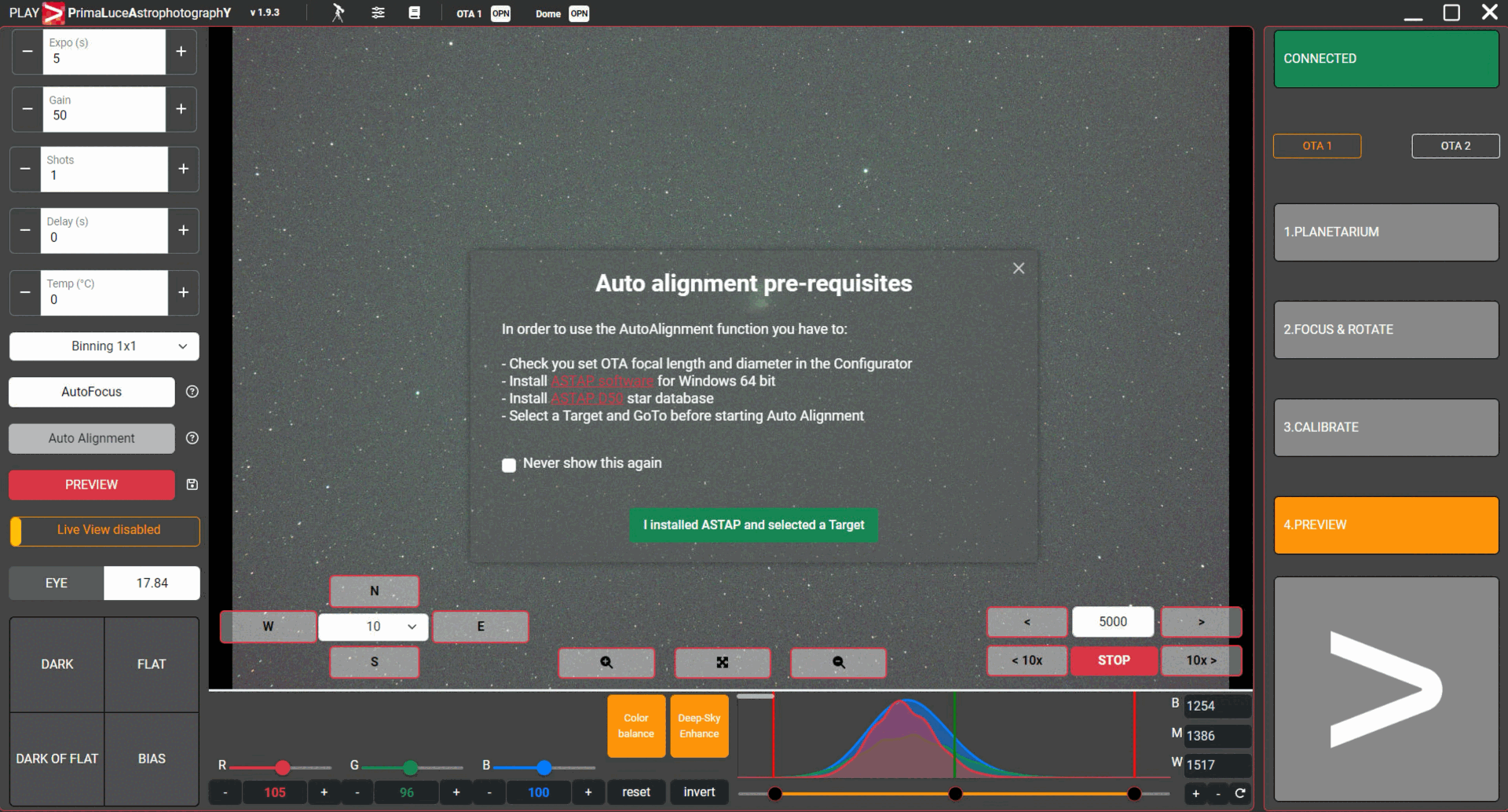
Task: Click the focuser step back < button
Action: point(1027,622)
